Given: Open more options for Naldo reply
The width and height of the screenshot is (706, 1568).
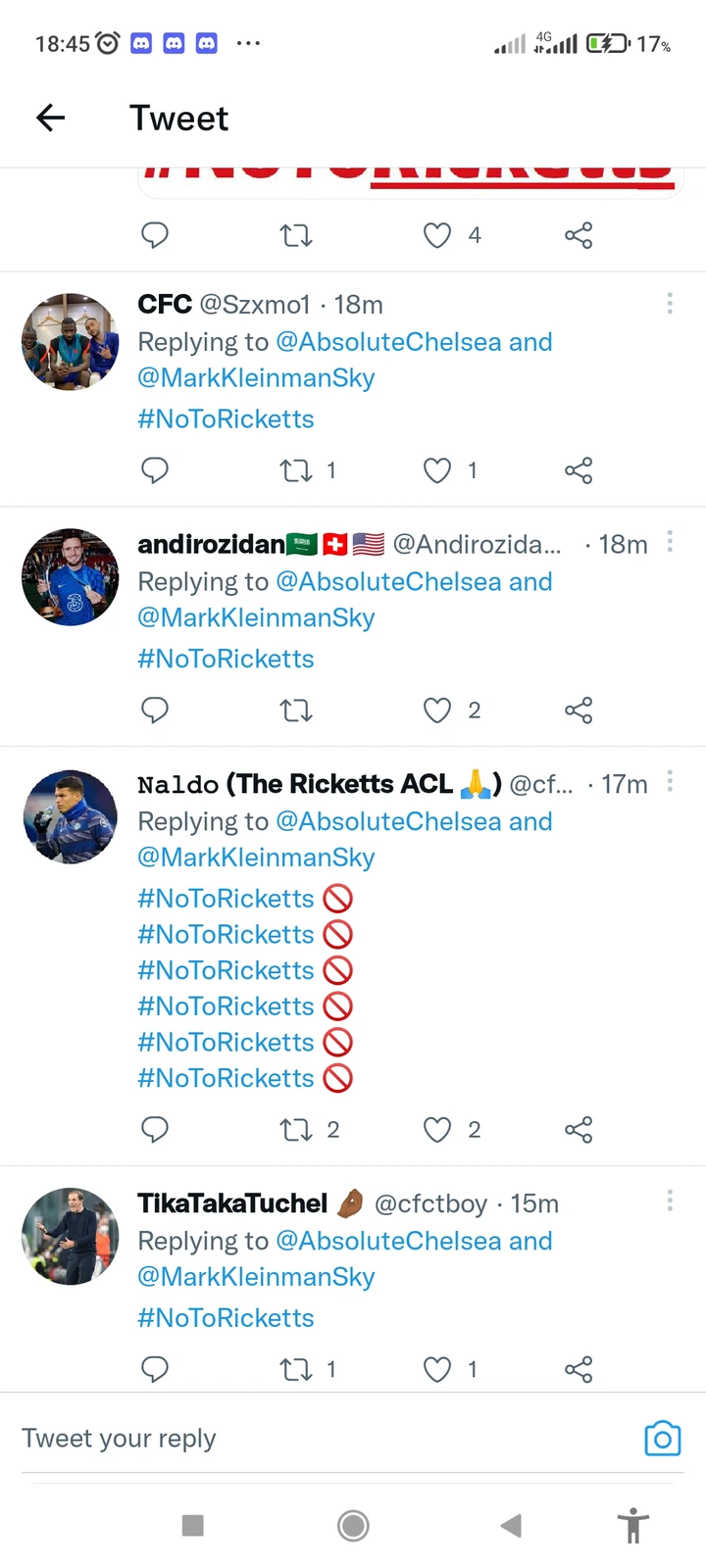Looking at the screenshot, I should [x=670, y=781].
